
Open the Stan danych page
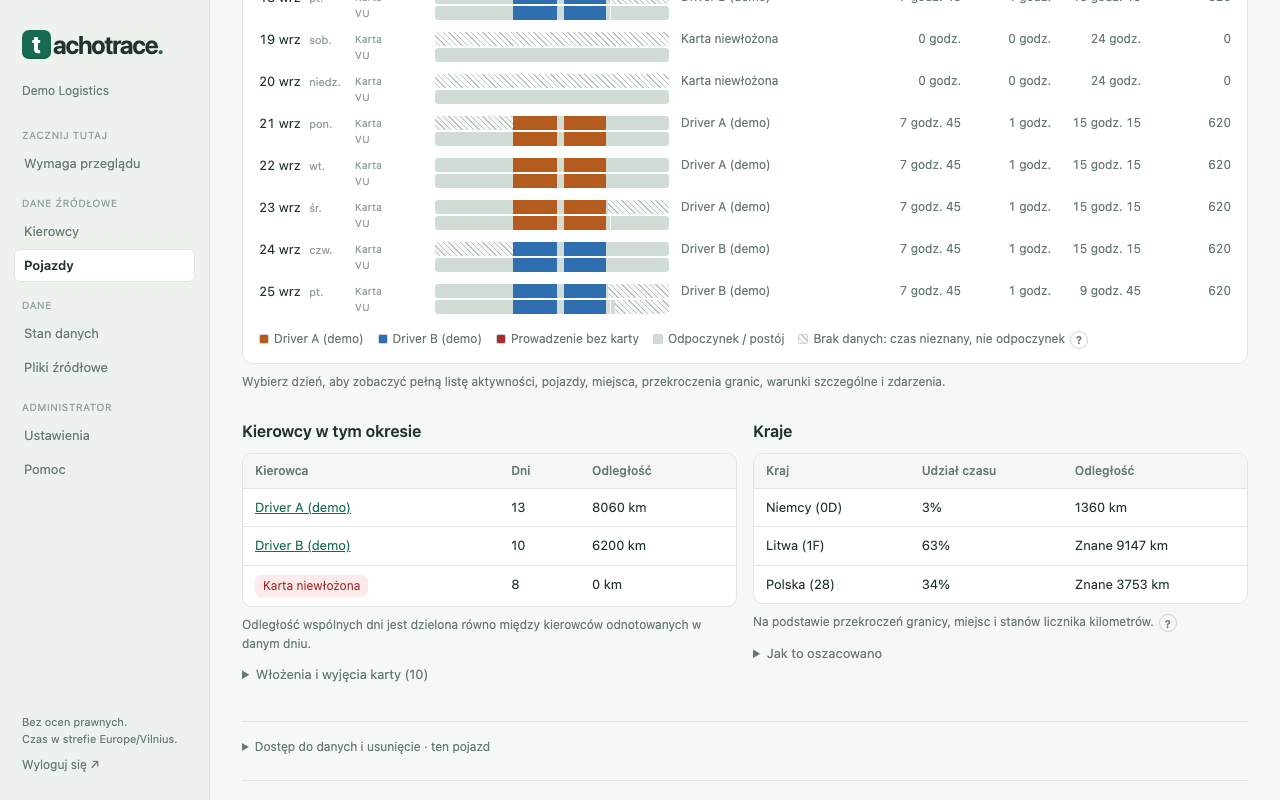click(104, 334)
